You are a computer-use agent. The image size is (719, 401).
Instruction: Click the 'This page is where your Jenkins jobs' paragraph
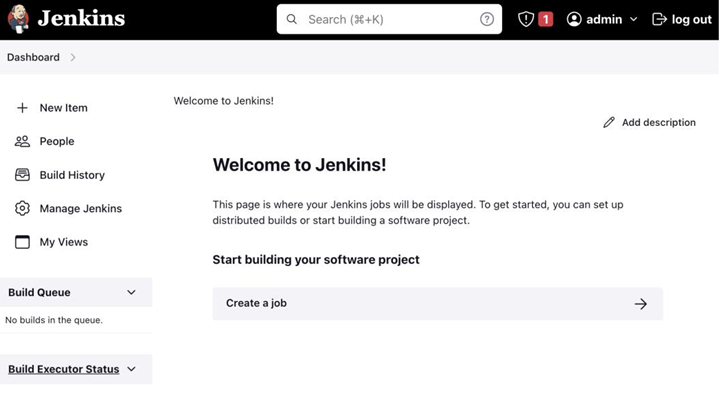418,212
